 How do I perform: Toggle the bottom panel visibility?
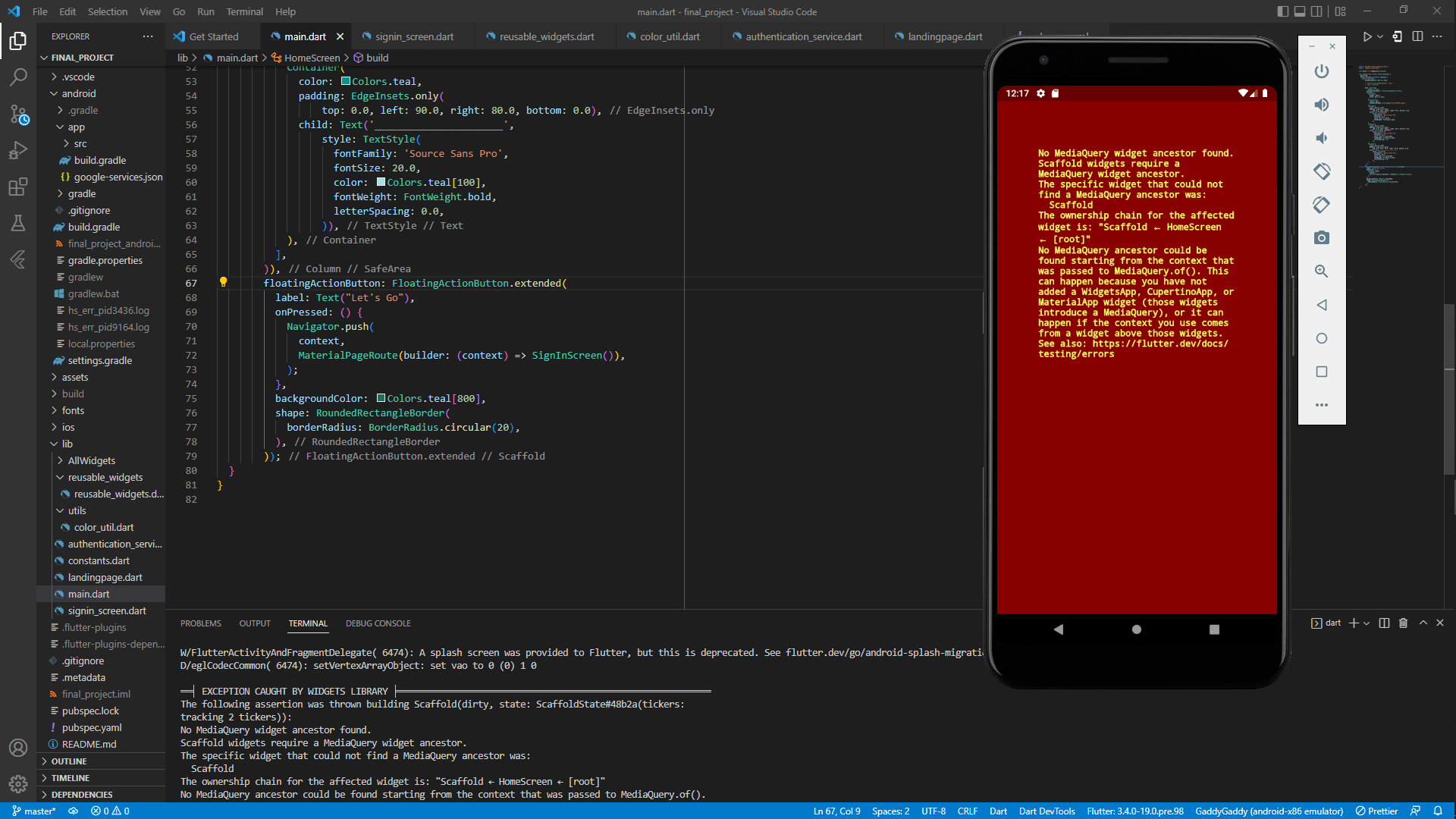coord(1300,11)
